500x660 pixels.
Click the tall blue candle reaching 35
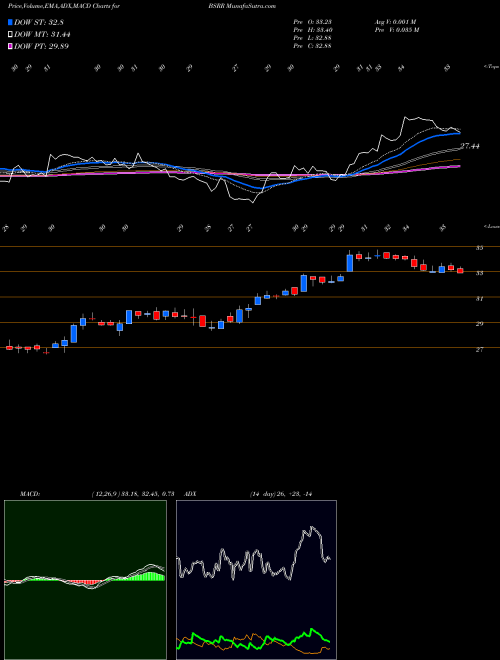[x=349, y=262]
